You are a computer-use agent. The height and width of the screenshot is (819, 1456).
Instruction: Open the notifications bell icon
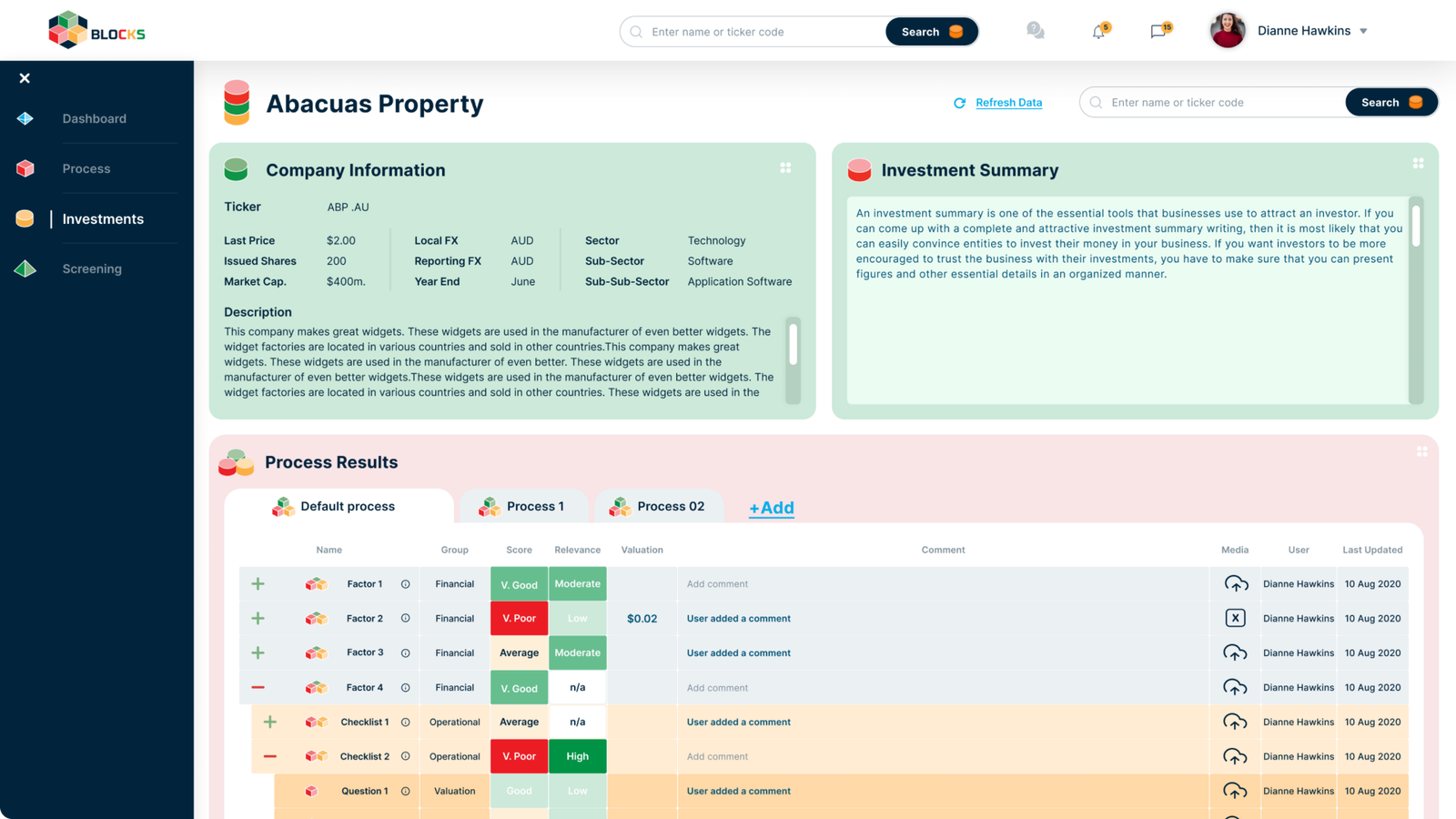1099,31
